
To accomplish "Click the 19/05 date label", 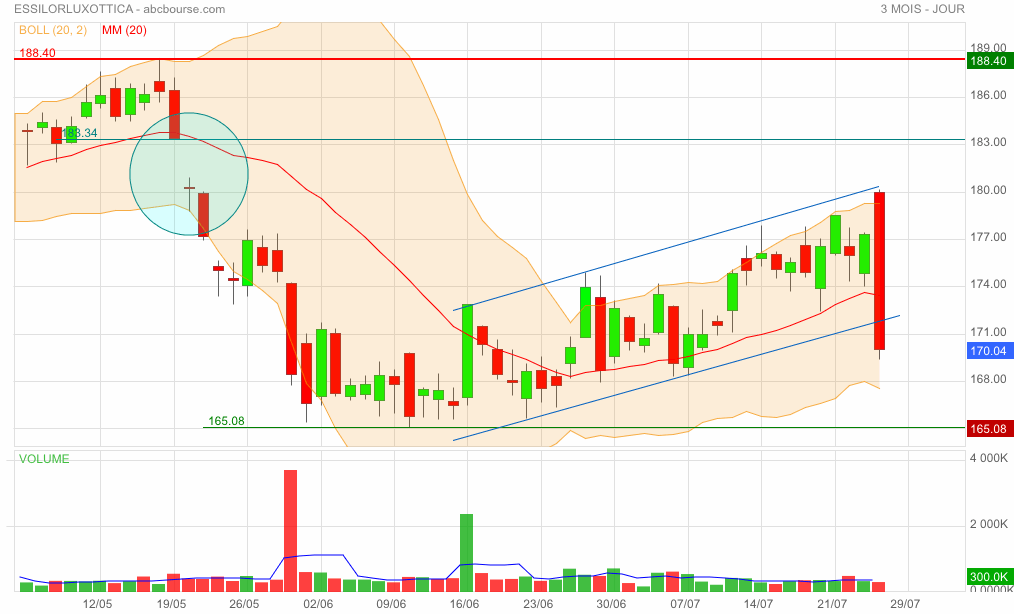I will pyautogui.click(x=171, y=604).
